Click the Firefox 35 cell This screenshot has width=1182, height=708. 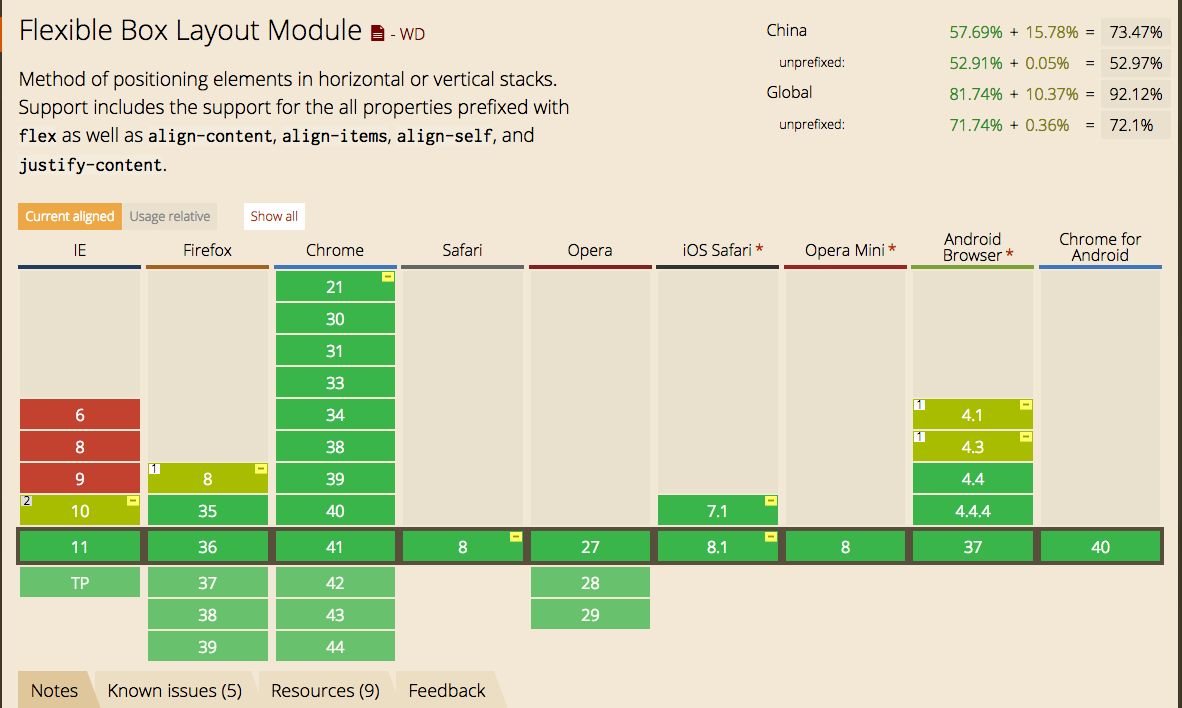tap(207, 510)
